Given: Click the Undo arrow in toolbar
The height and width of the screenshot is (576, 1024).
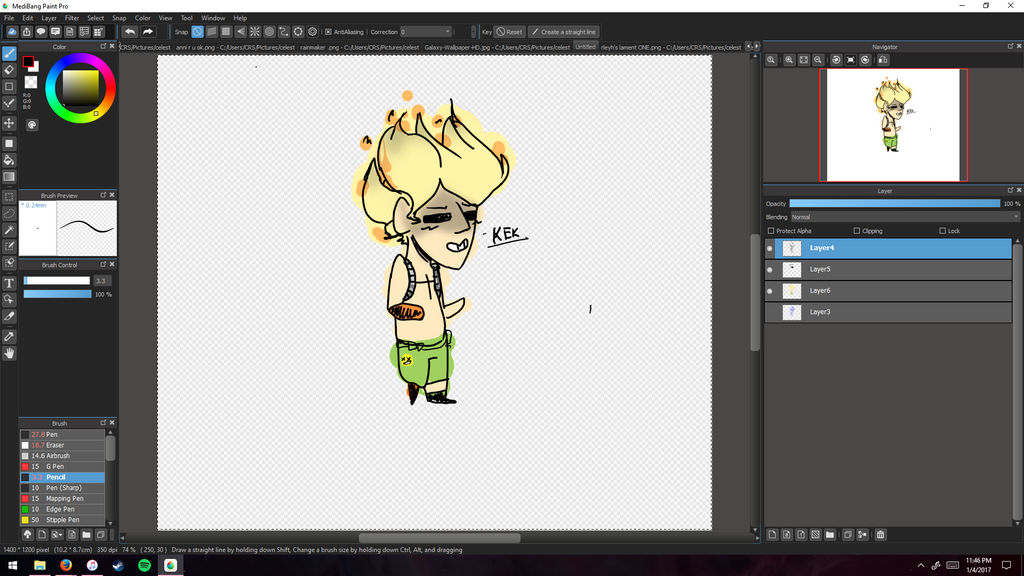Looking at the screenshot, I should (x=130, y=31).
